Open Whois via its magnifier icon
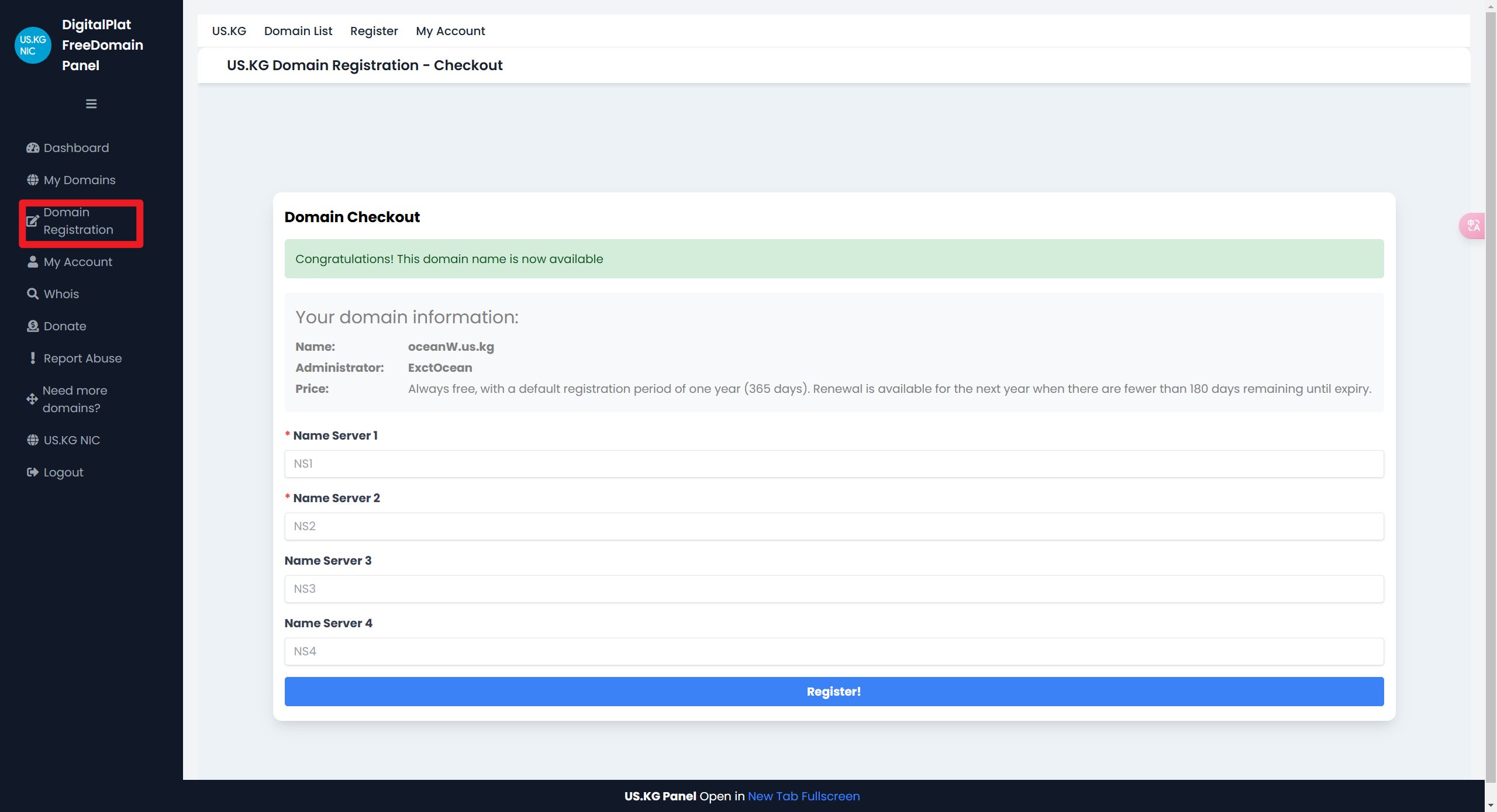The image size is (1497, 812). pos(33,294)
